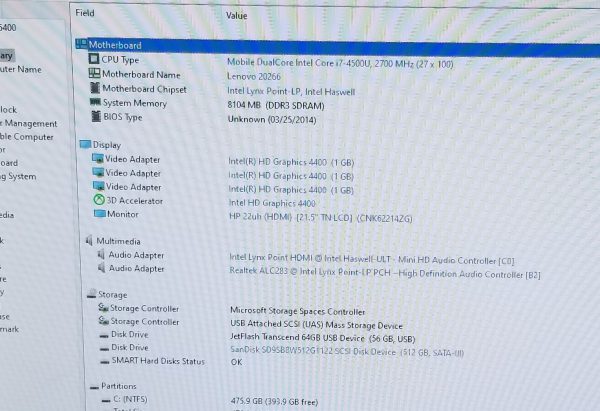Select the Motherboard Chipset icon
The height and width of the screenshot is (411, 600).
(95, 89)
